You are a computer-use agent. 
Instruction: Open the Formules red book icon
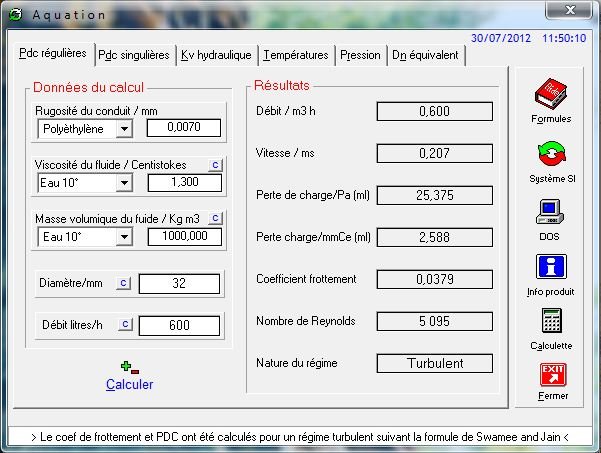point(551,95)
